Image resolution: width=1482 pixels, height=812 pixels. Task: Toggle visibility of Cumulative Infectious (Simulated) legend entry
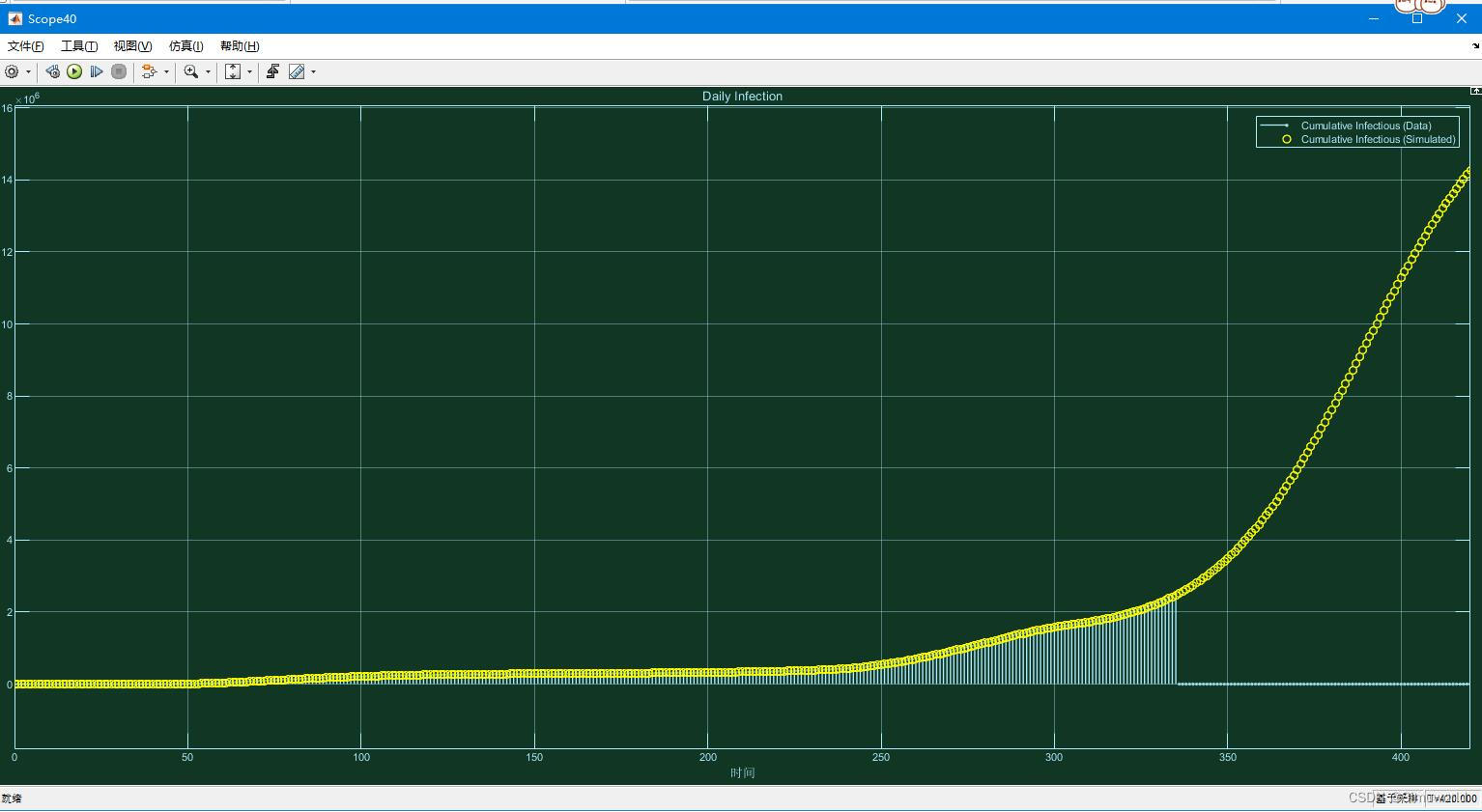pyautogui.click(x=1377, y=139)
